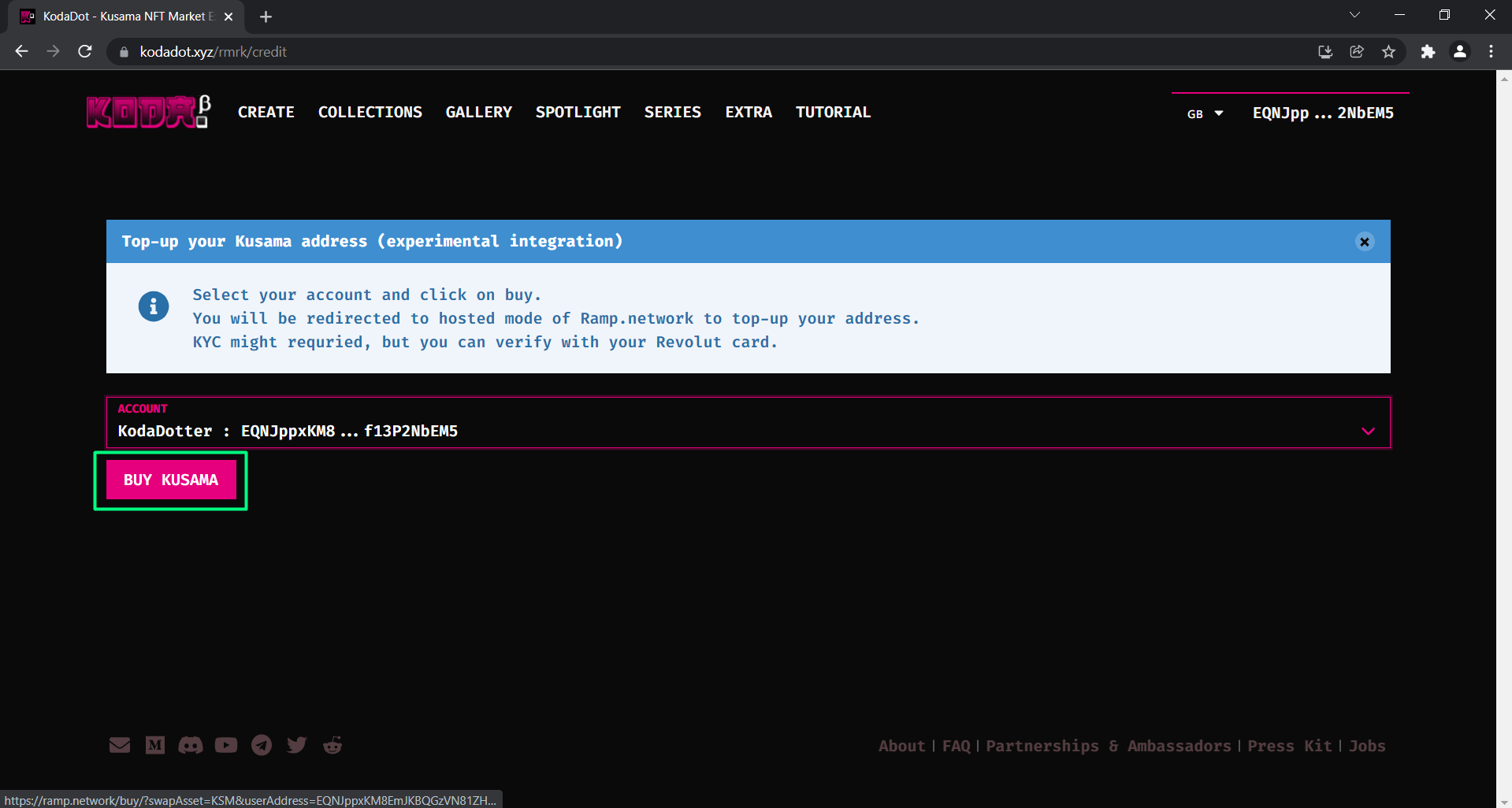The height and width of the screenshot is (808, 1512).
Task: Bookmark this page with star icon
Action: point(1388,52)
